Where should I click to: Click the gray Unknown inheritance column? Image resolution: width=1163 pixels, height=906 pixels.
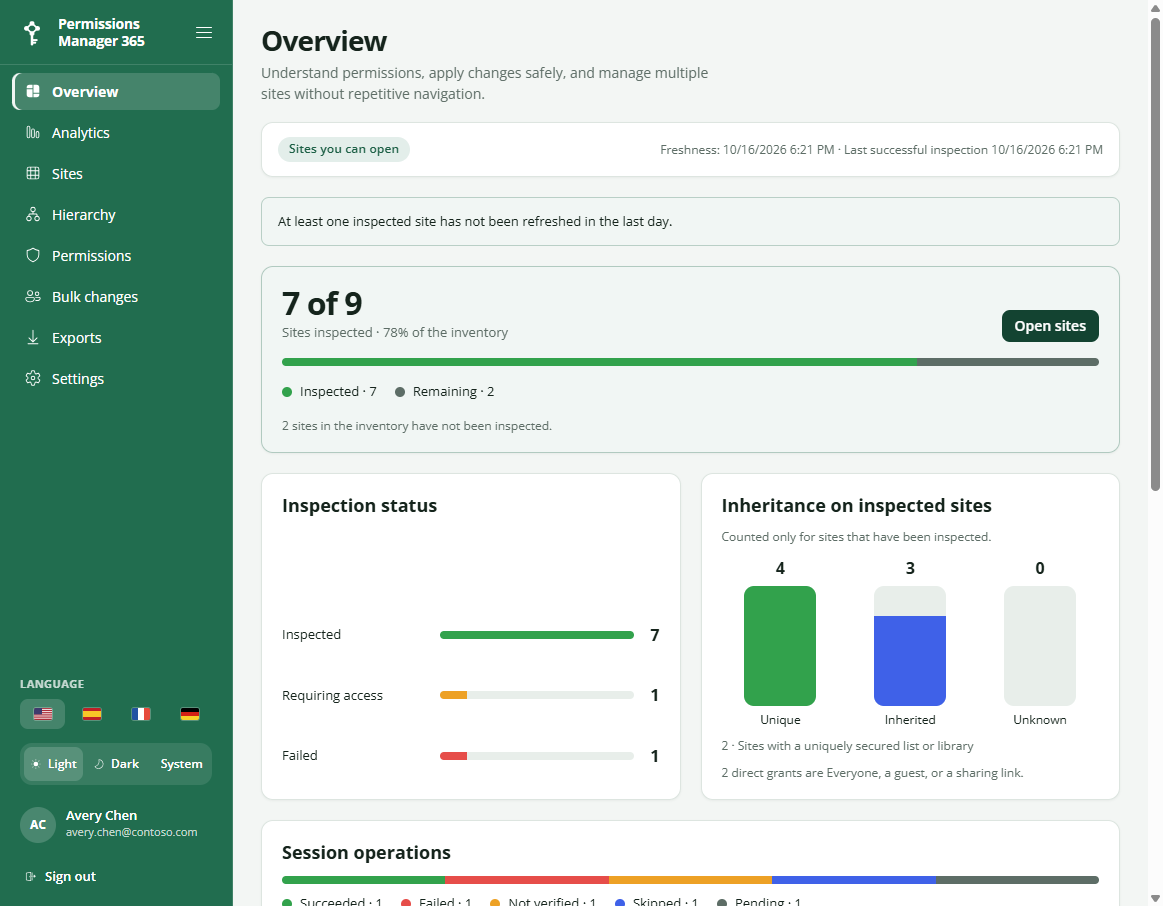click(1039, 646)
